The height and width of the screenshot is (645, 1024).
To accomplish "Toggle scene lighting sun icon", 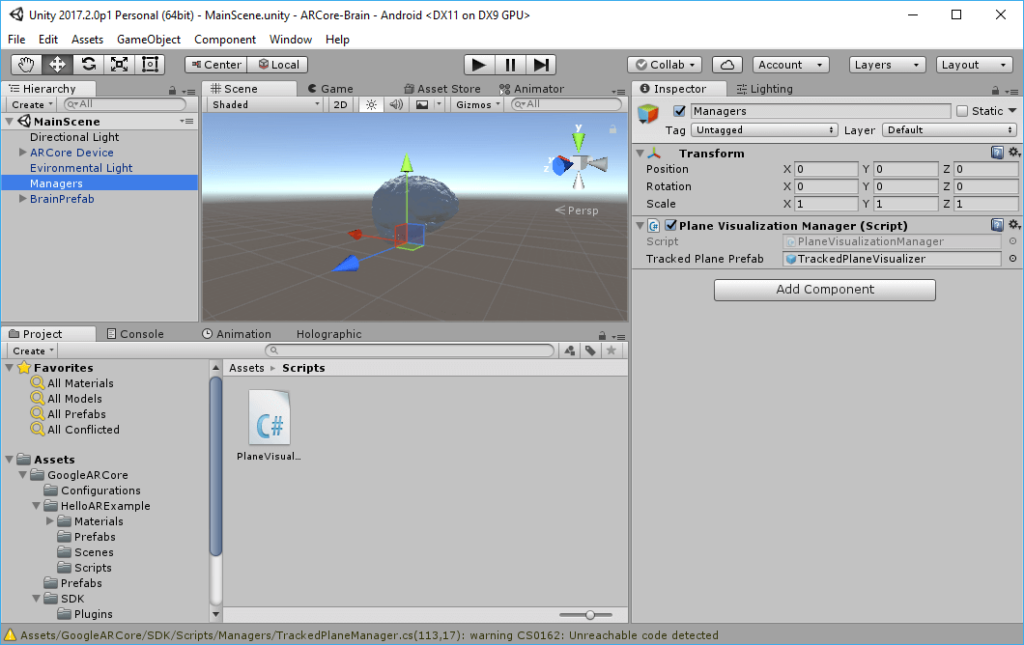I will [371, 104].
